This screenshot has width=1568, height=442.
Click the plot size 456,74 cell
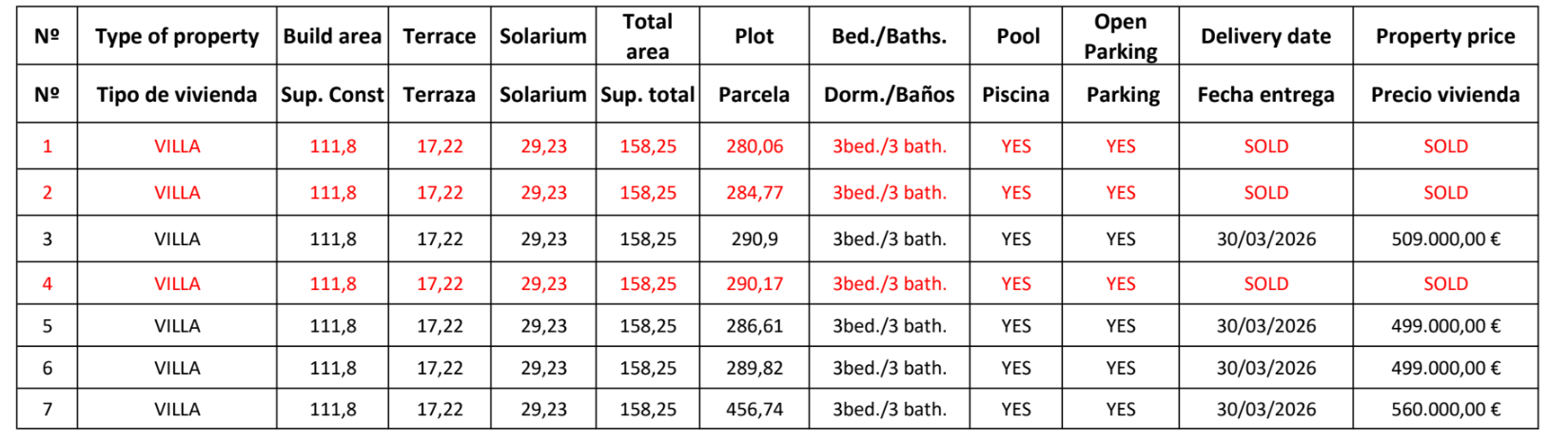[x=755, y=410]
